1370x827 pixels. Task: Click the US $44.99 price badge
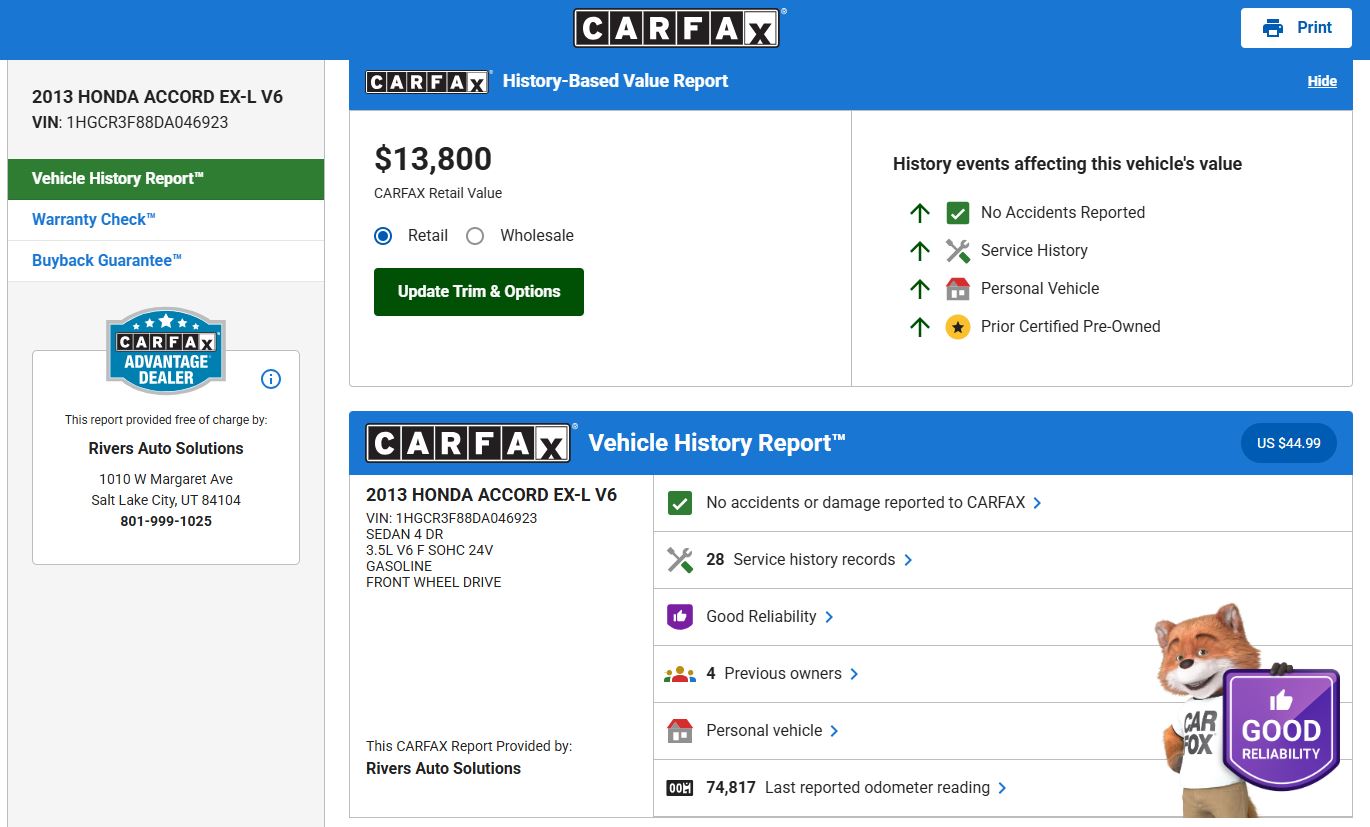tap(1288, 443)
